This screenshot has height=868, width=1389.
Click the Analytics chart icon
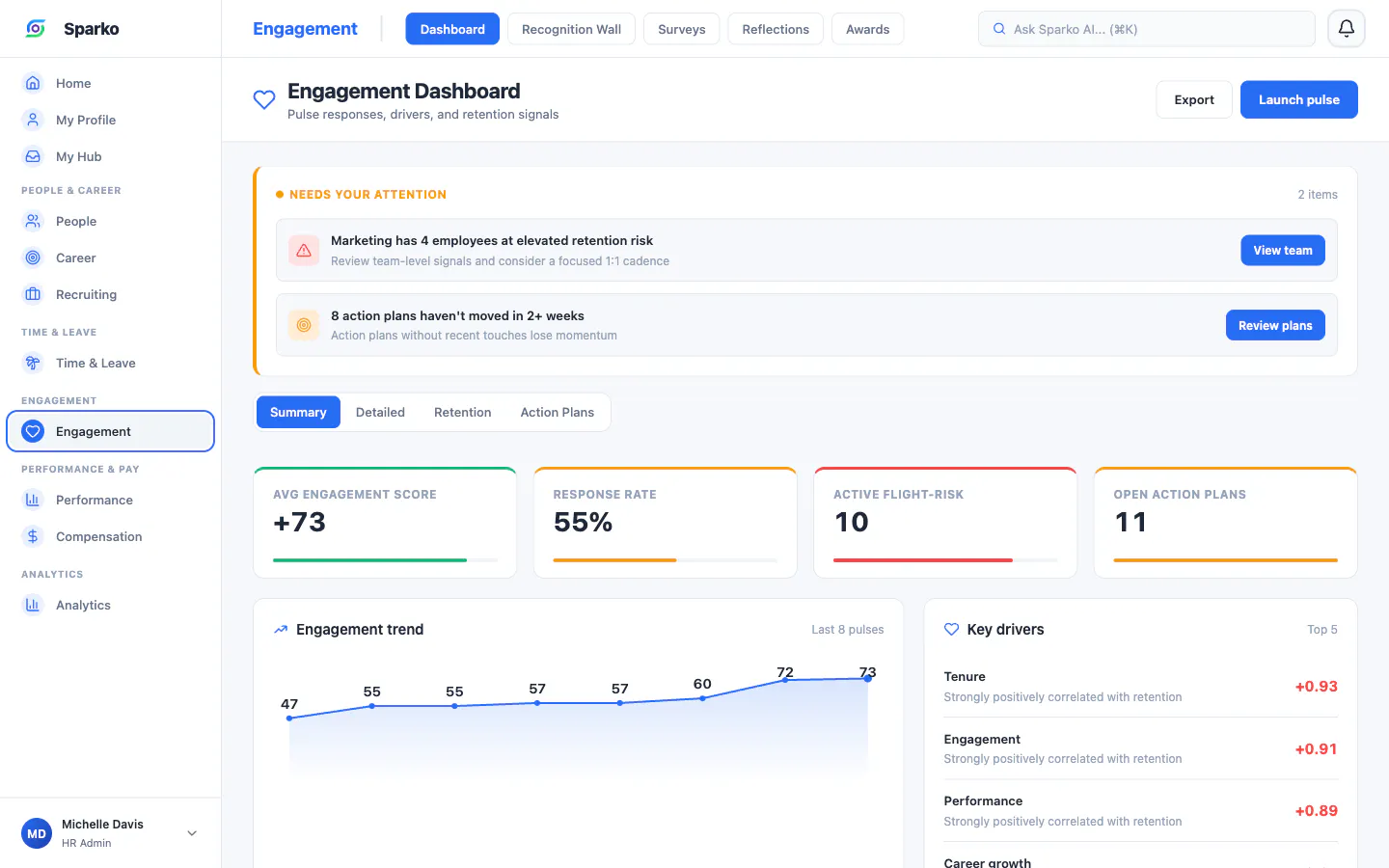(x=33, y=605)
